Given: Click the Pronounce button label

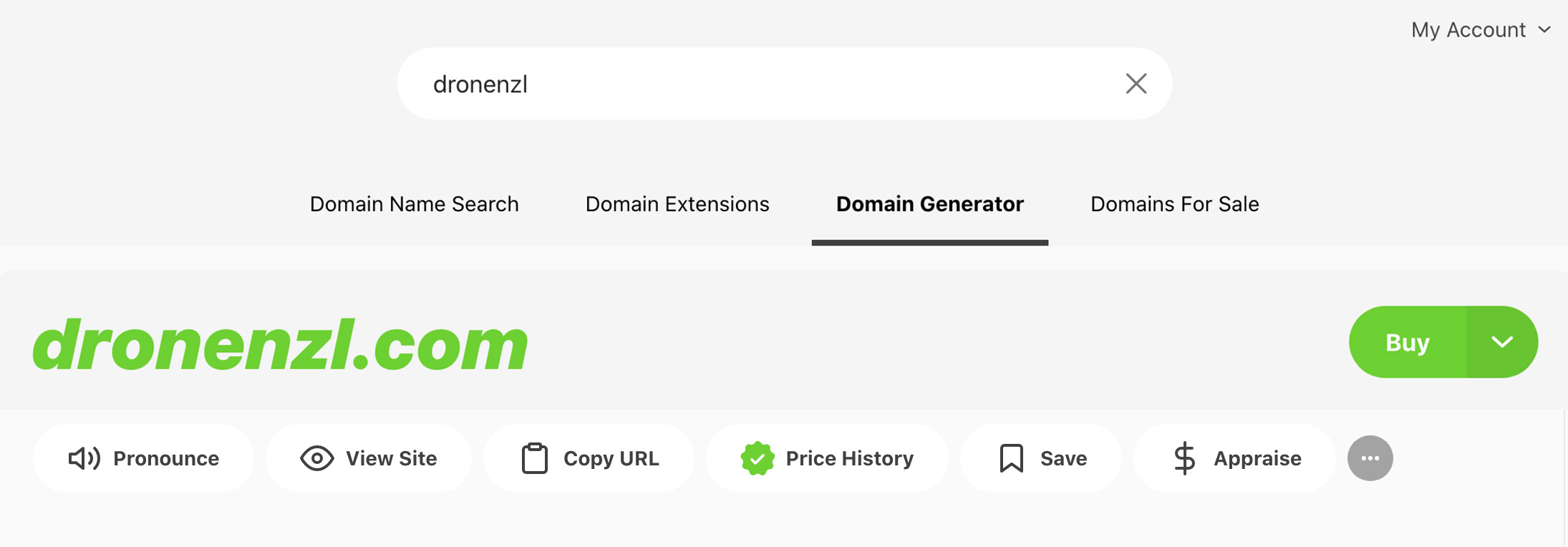Looking at the screenshot, I should click(166, 458).
